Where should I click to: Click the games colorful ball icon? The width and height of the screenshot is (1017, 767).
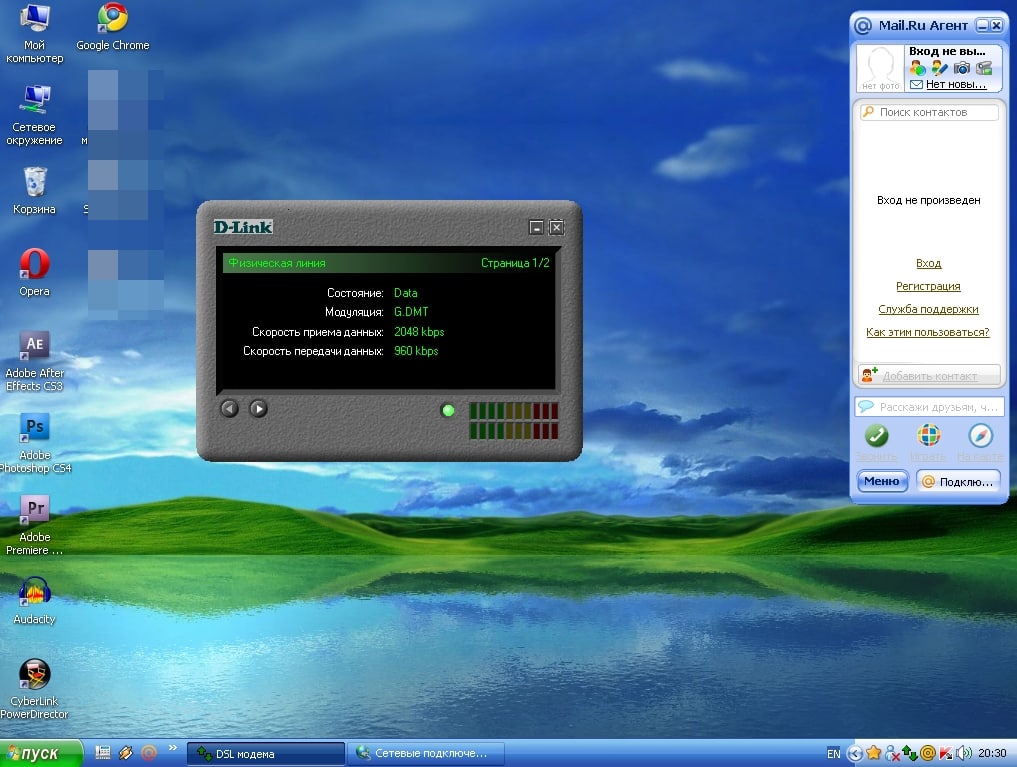[928, 435]
